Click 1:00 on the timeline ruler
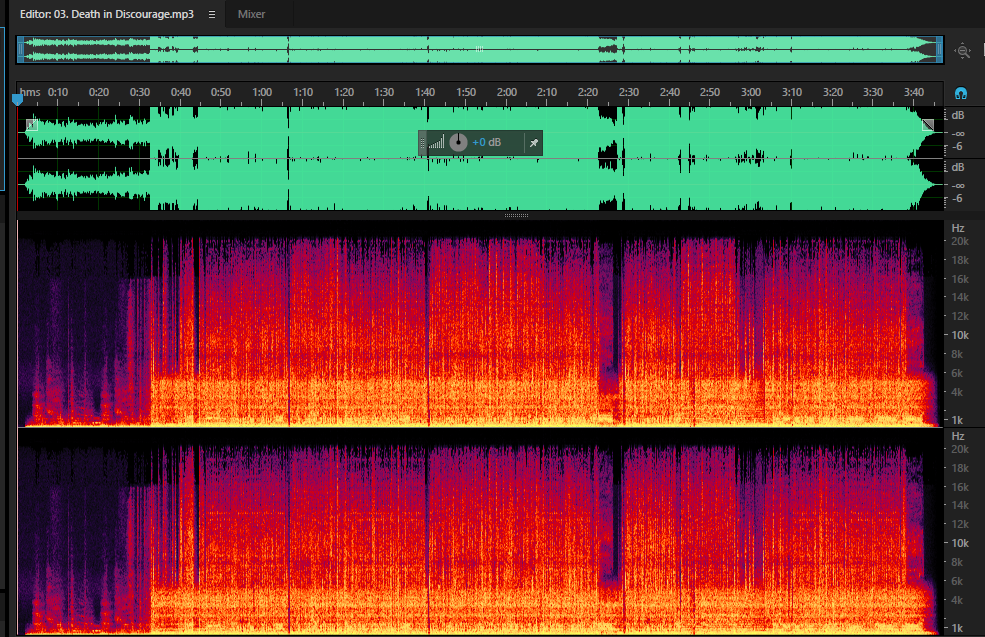This screenshot has width=985, height=637. [x=262, y=92]
